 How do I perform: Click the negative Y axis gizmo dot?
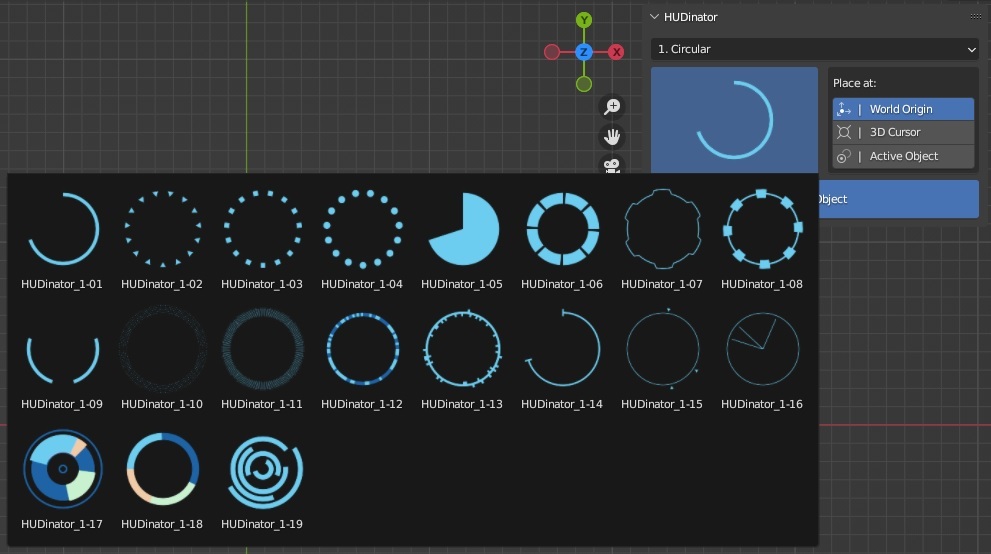(584, 83)
